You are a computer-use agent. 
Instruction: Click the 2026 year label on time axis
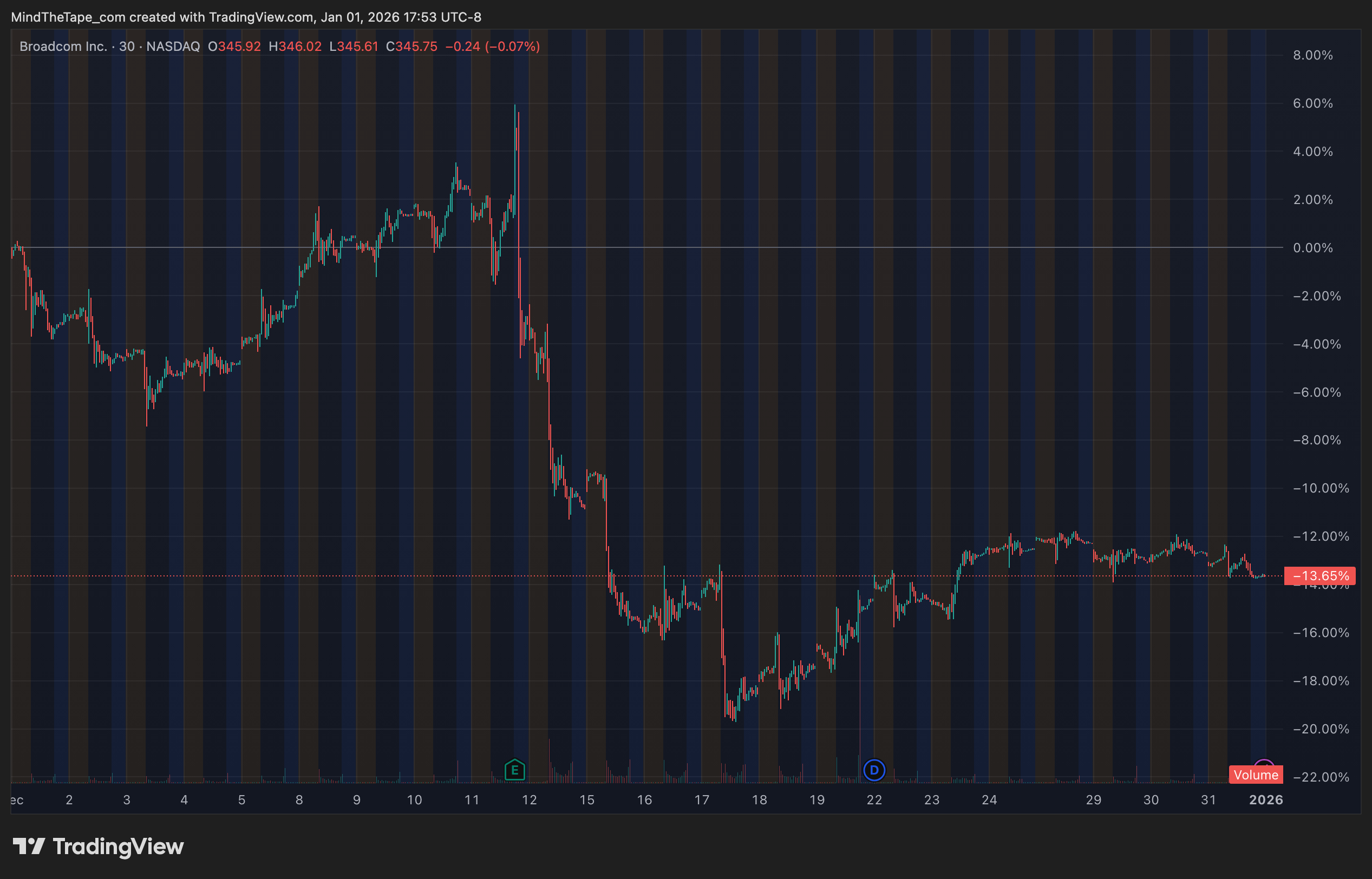pyautogui.click(x=1265, y=799)
